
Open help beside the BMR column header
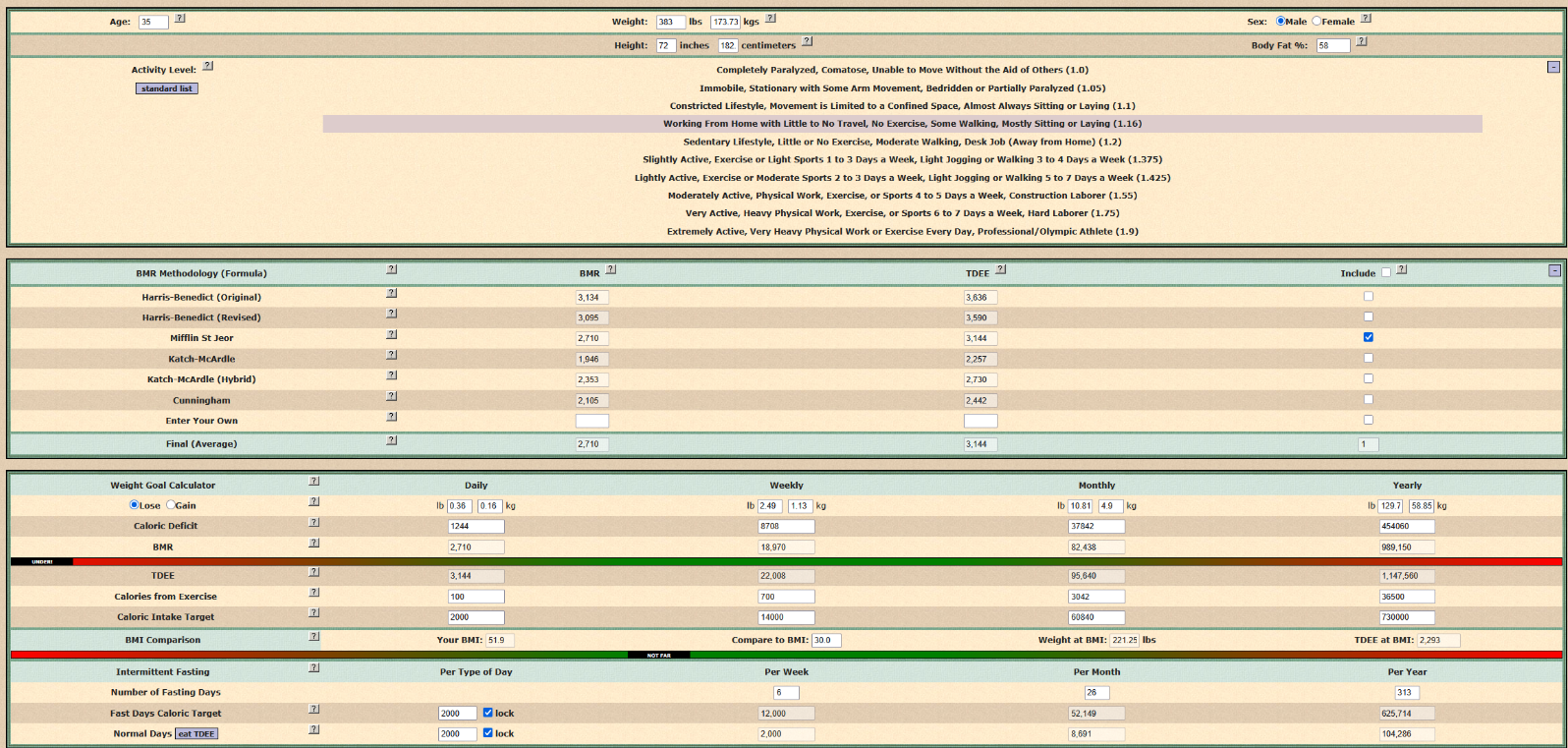tap(611, 269)
